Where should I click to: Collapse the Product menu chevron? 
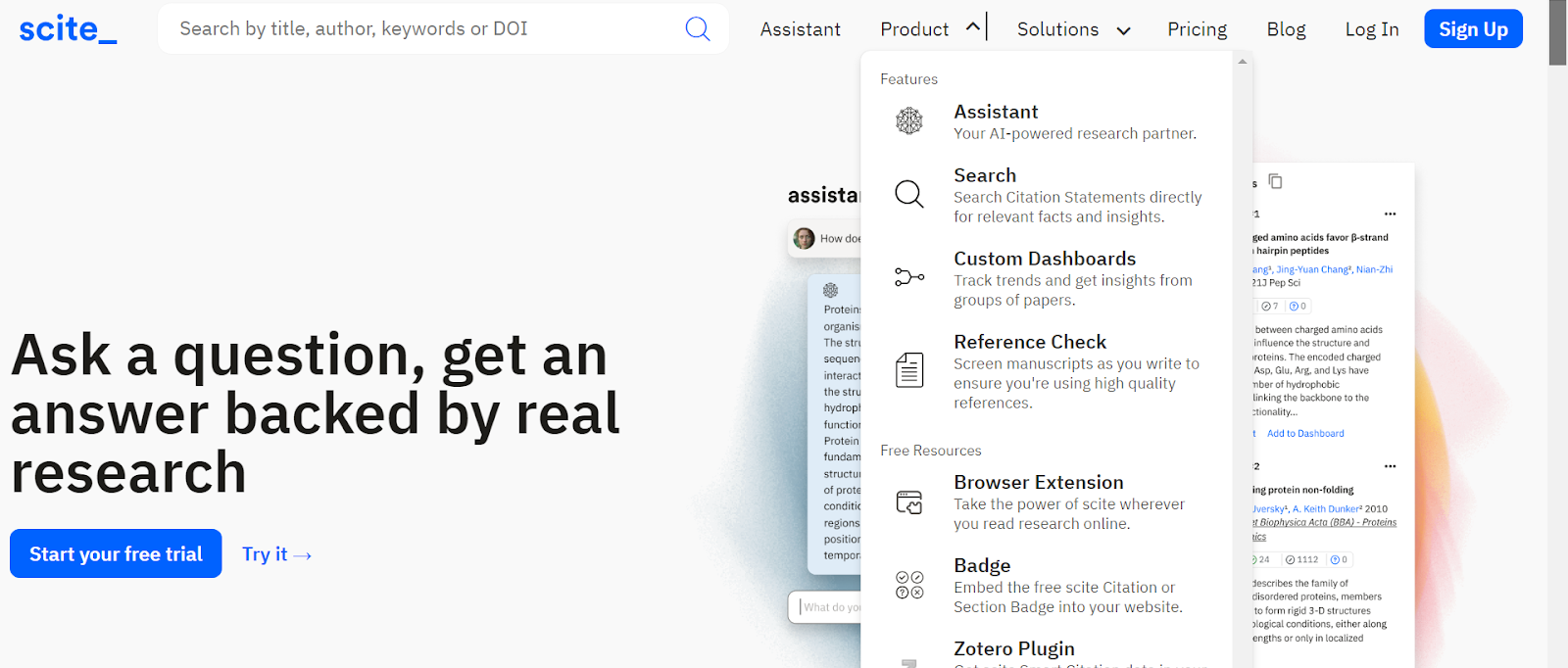point(972,27)
